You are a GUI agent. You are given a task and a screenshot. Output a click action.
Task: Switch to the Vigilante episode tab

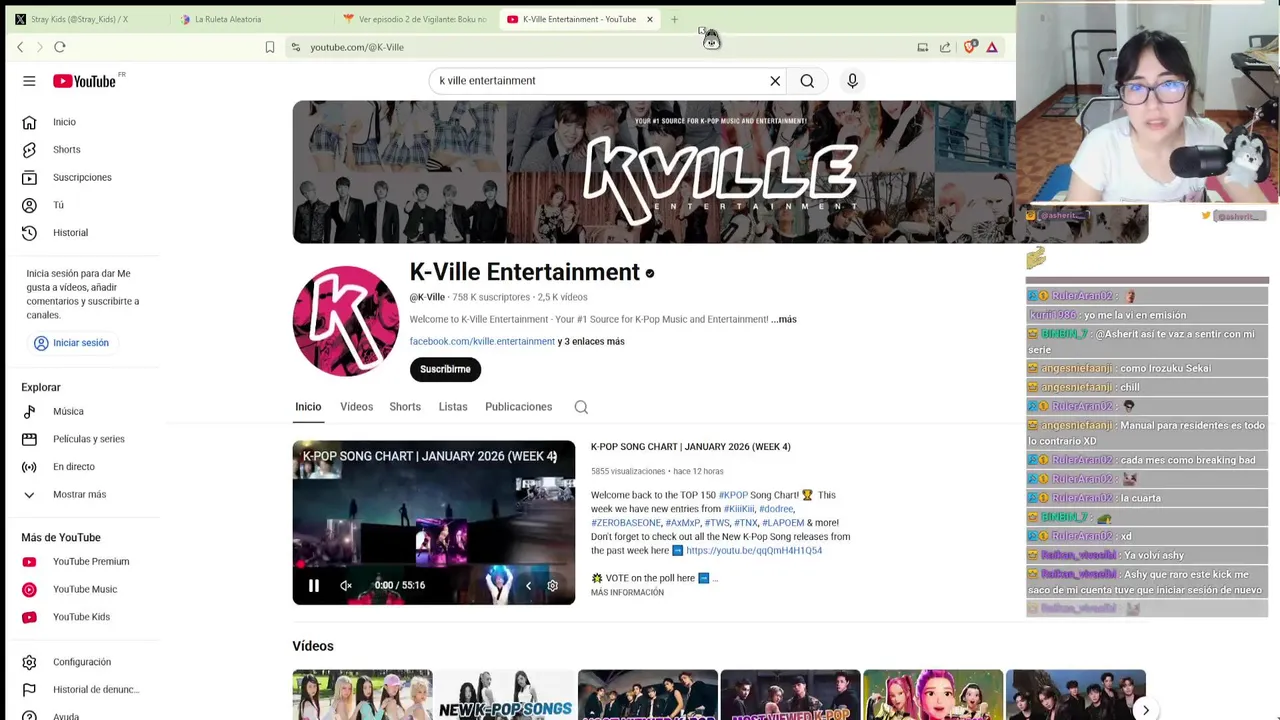pyautogui.click(x=416, y=19)
